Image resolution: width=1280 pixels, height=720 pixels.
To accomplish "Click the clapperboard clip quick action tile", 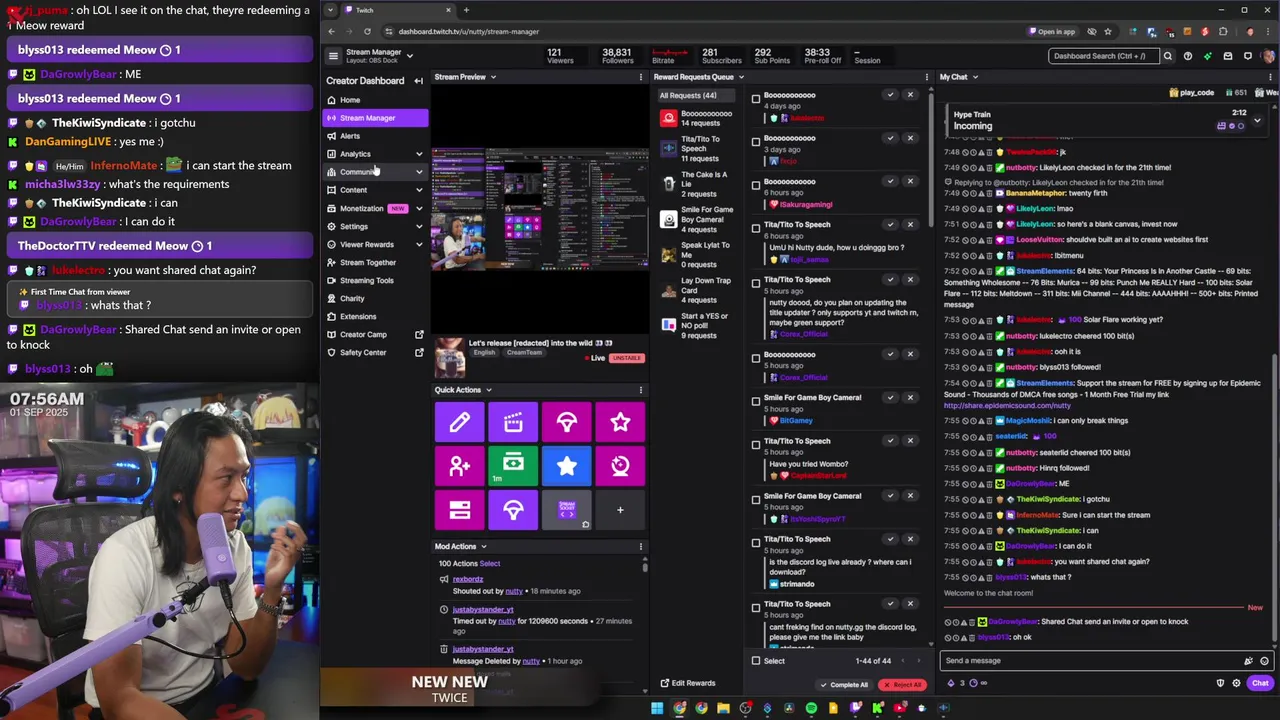I will (513, 422).
